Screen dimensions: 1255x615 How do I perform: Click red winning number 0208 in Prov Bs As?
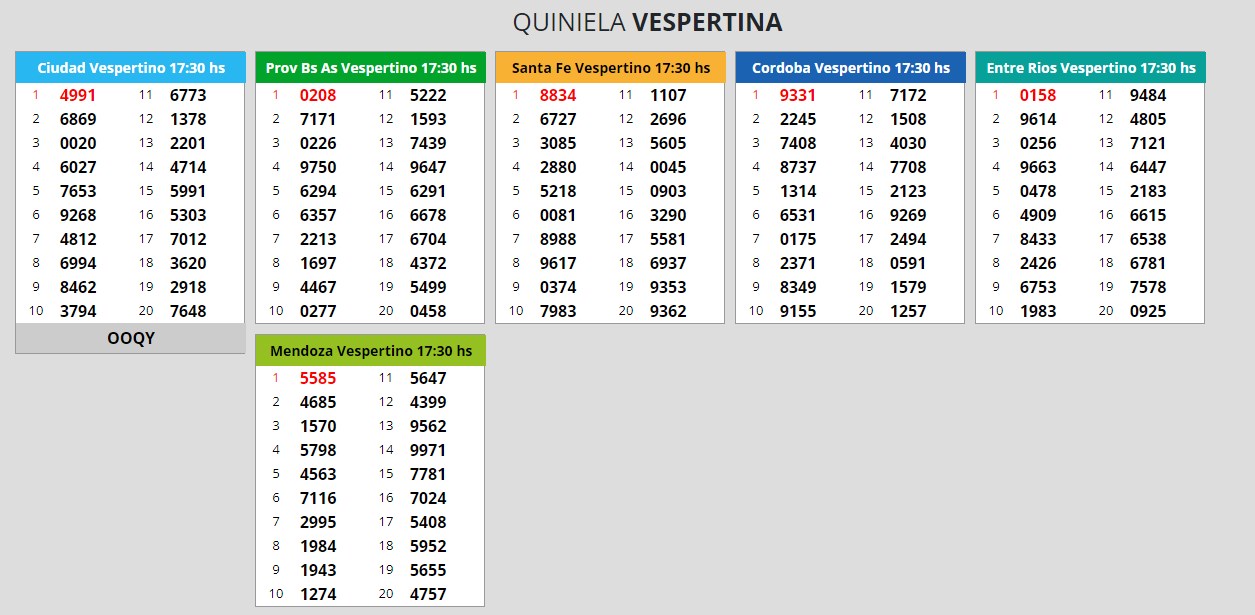[x=318, y=96]
